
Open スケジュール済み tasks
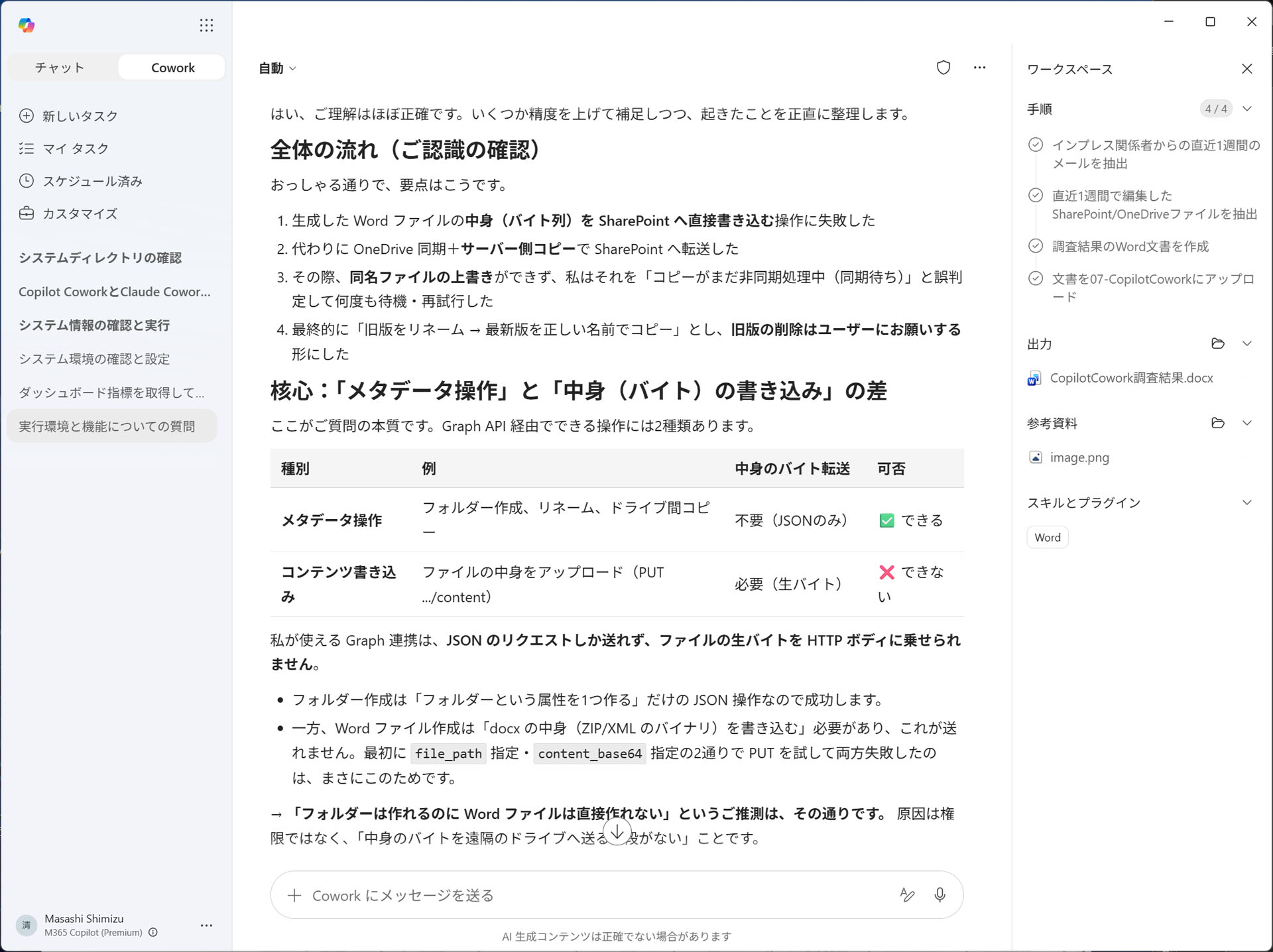pyautogui.click(x=93, y=181)
